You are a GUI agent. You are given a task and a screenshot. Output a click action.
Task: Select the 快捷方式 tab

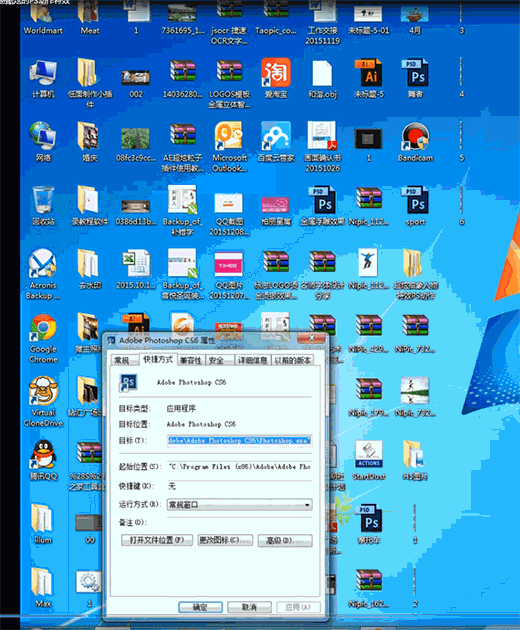158,359
